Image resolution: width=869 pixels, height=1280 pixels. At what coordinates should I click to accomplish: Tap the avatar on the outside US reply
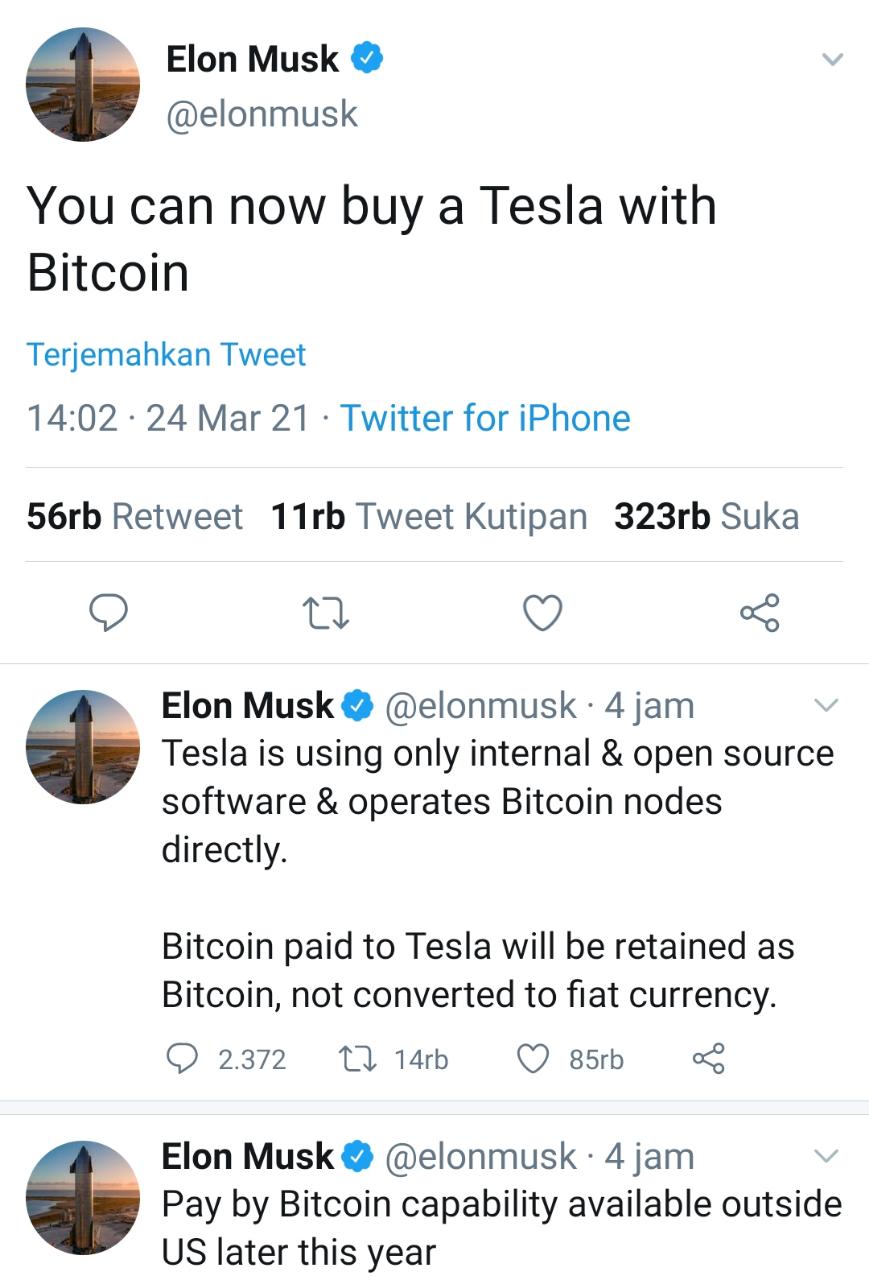82,1197
